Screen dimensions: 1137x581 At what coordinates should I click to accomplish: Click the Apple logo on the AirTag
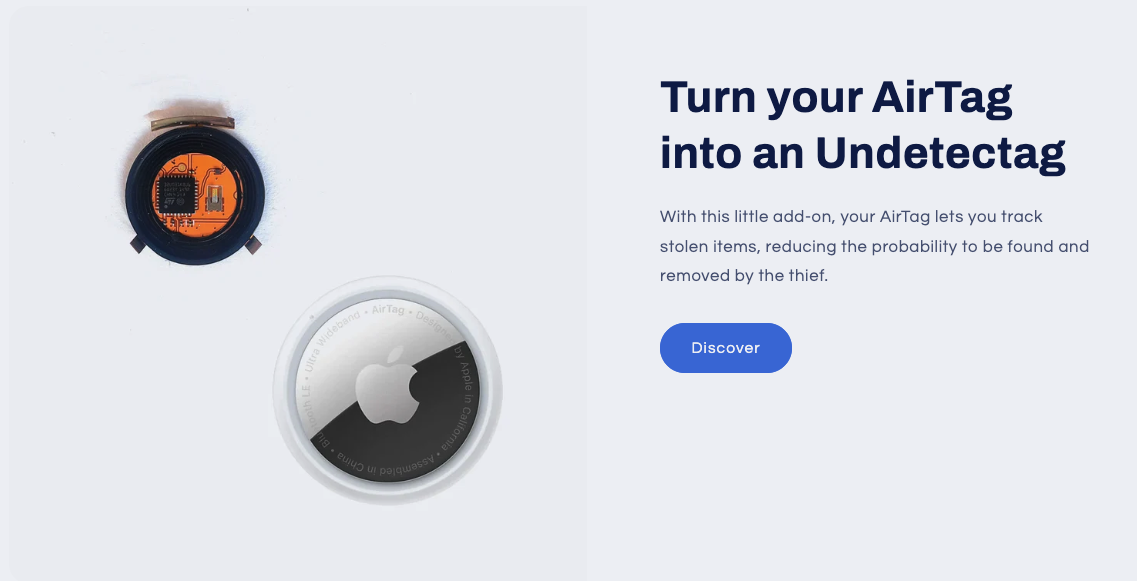(x=388, y=384)
